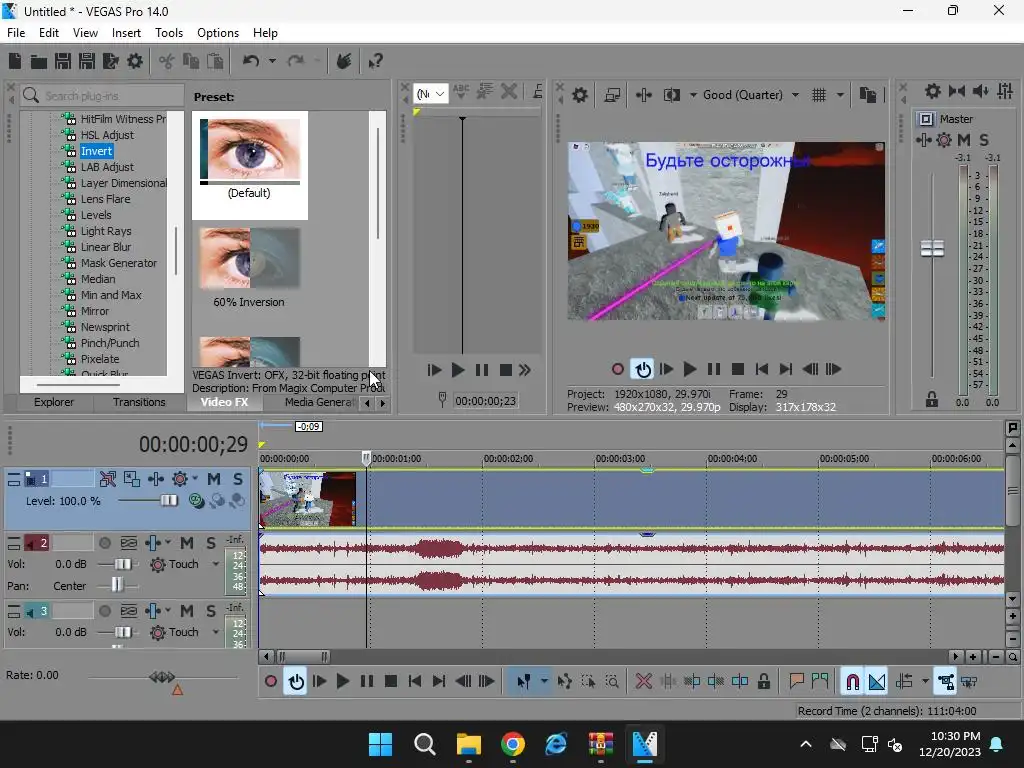Screen dimensions: 1024x768
Task: Adjust audio track 2 Vol slider
Action: tap(123, 564)
